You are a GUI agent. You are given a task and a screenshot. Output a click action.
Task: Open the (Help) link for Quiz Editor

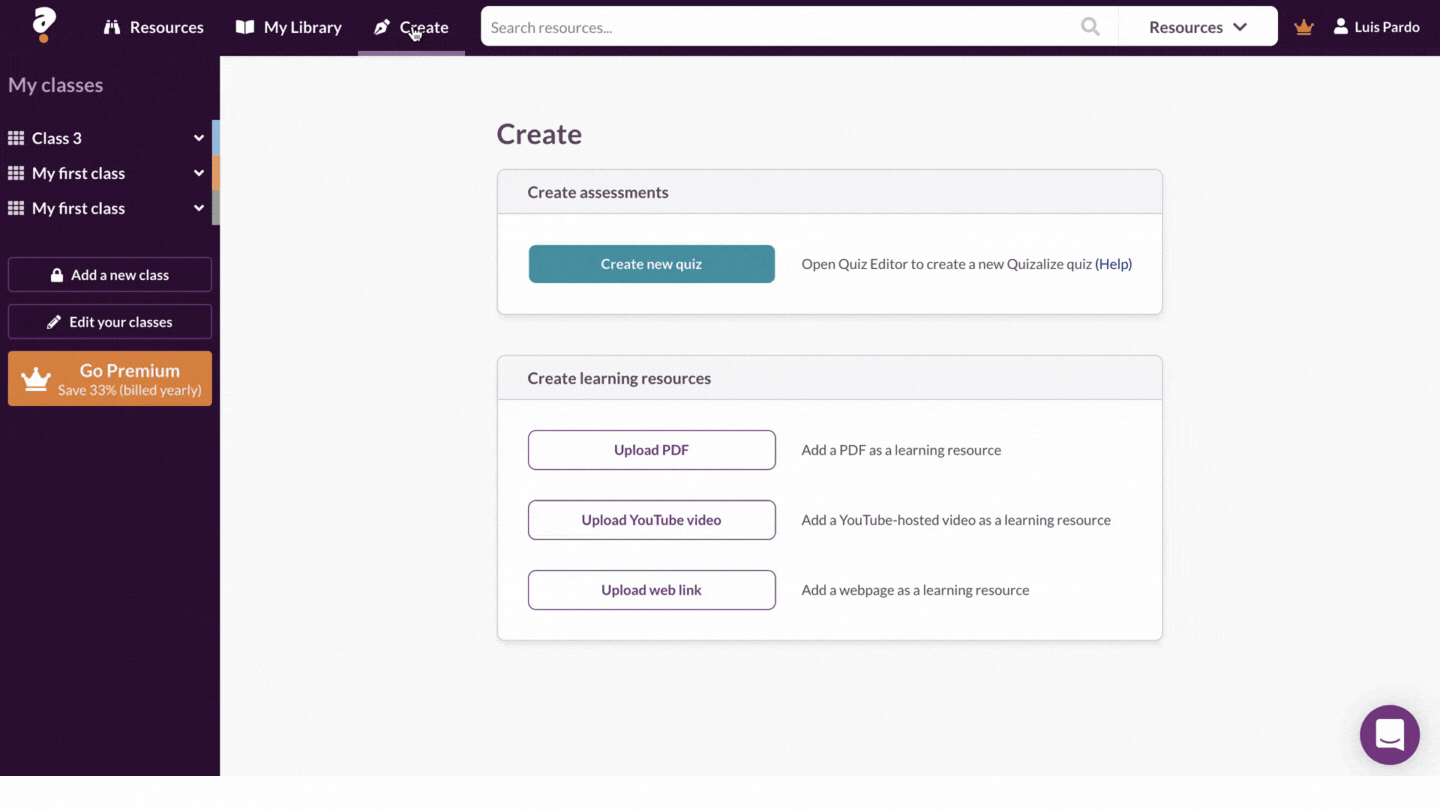click(x=1114, y=264)
